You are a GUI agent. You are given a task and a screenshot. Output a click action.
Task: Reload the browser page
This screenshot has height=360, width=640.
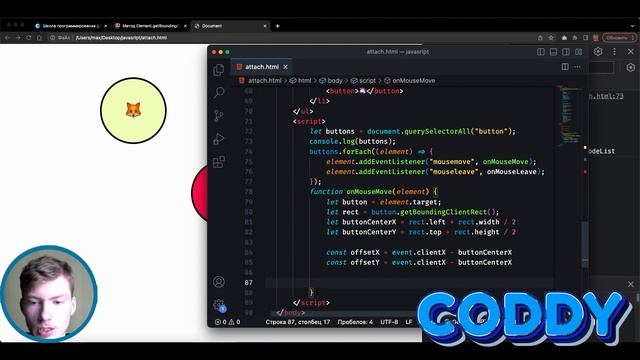tap(29, 38)
